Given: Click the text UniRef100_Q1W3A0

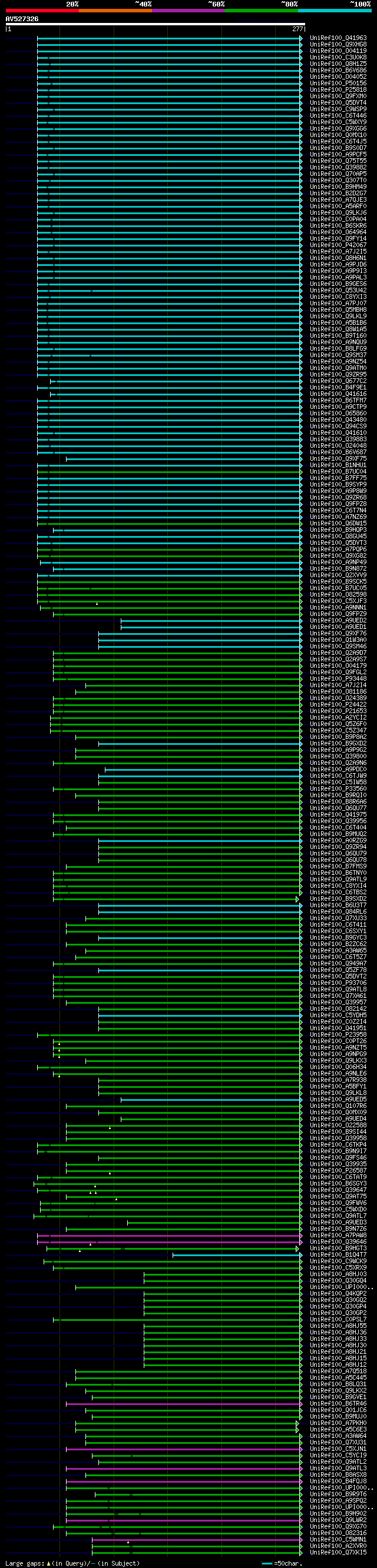Looking at the screenshot, I should pyautogui.click(x=338, y=640).
